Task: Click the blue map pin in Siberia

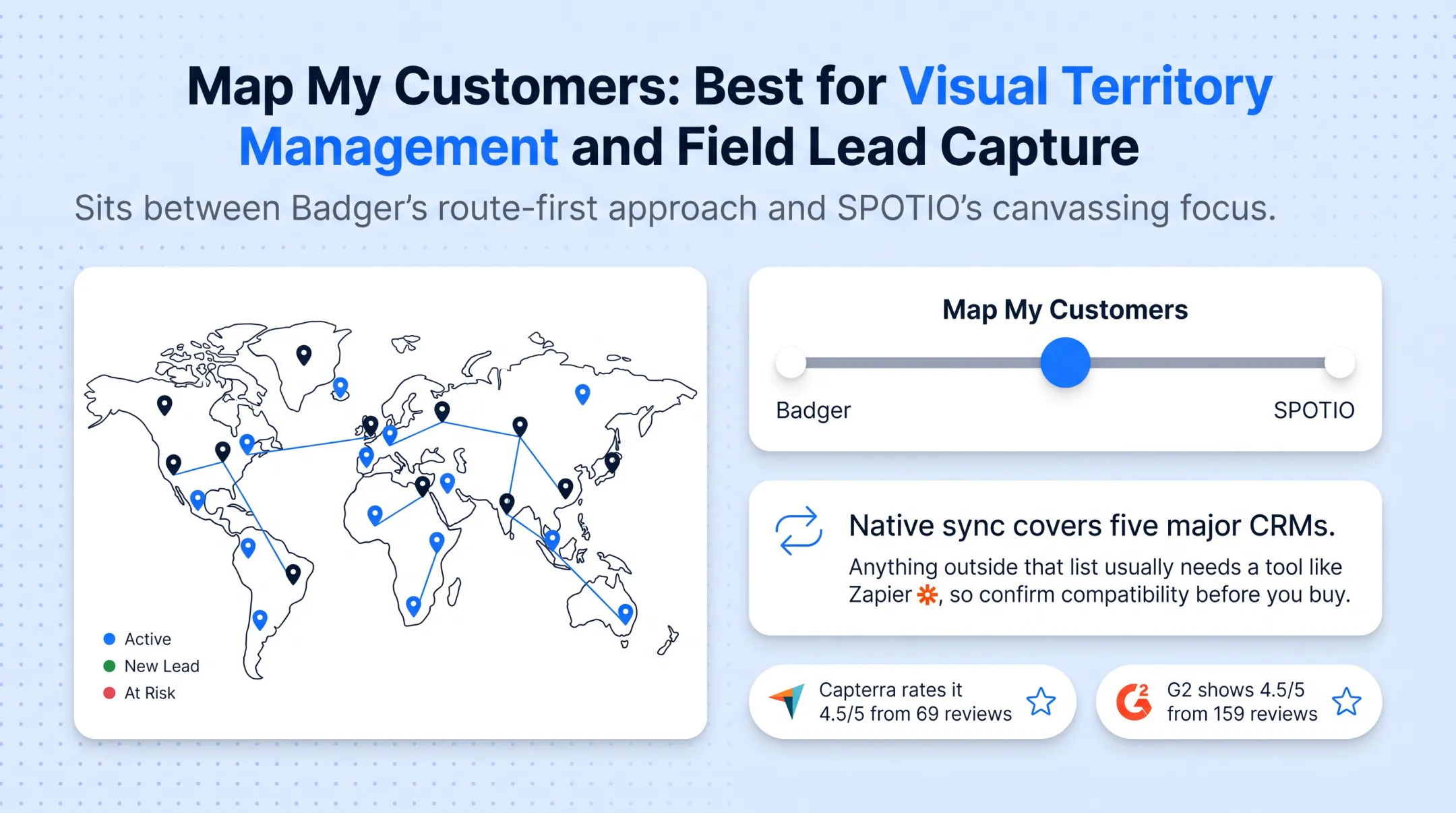Action: [x=582, y=394]
